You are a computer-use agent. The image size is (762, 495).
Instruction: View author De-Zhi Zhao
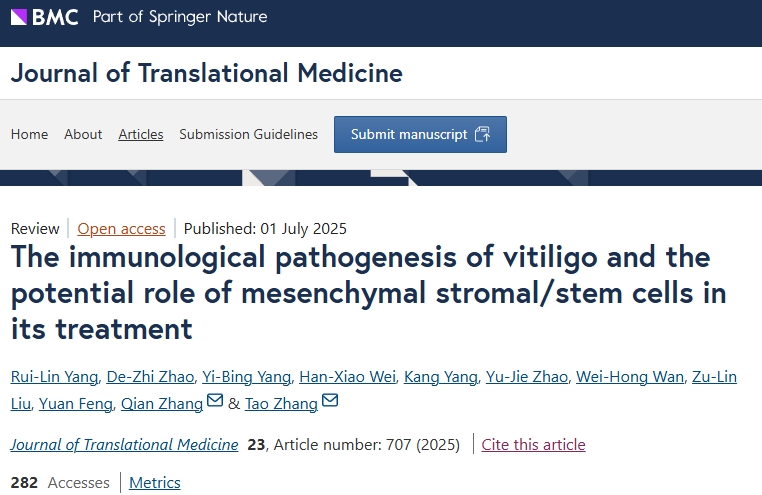coord(150,377)
